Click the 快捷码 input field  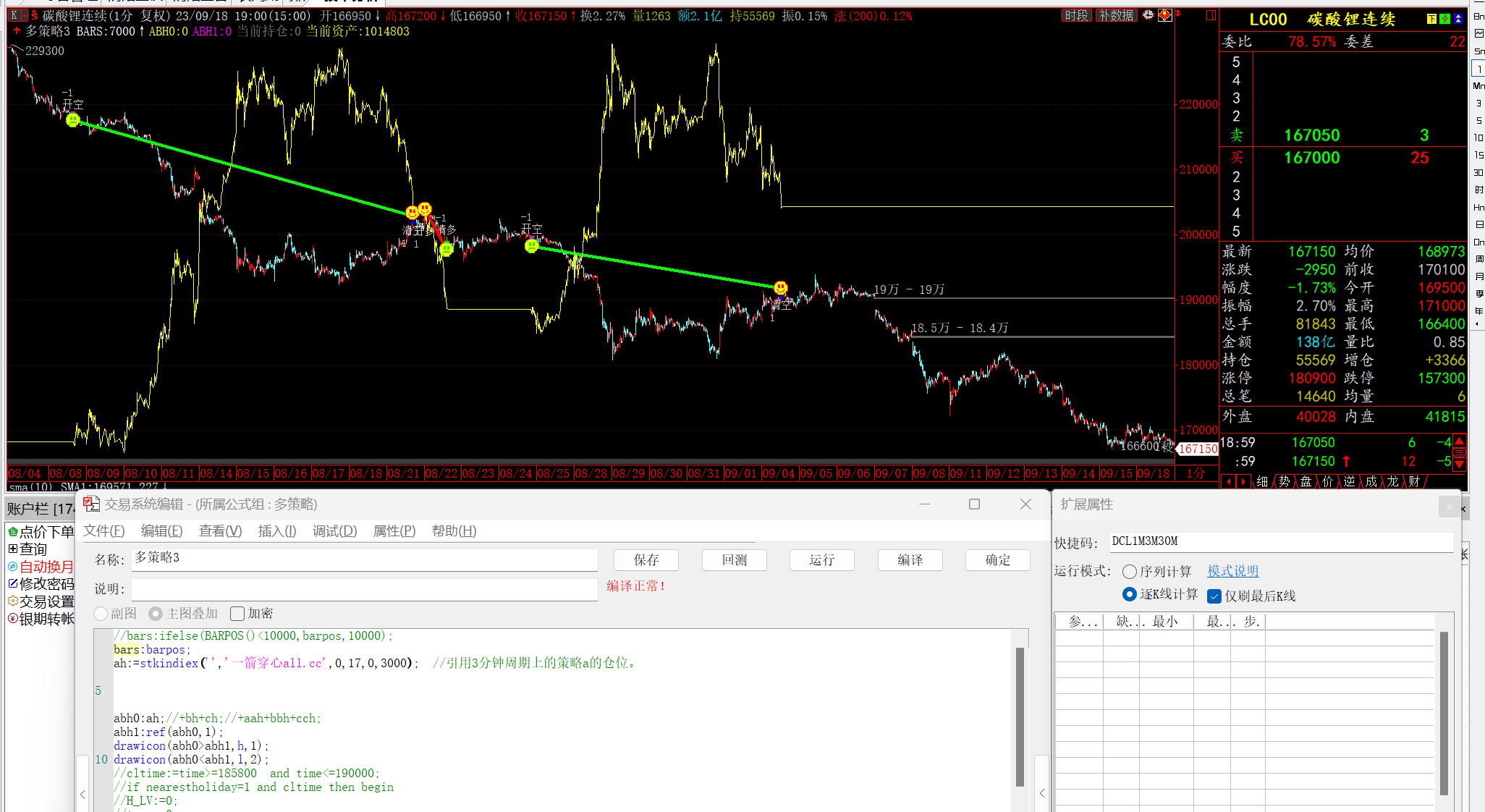pos(1281,541)
